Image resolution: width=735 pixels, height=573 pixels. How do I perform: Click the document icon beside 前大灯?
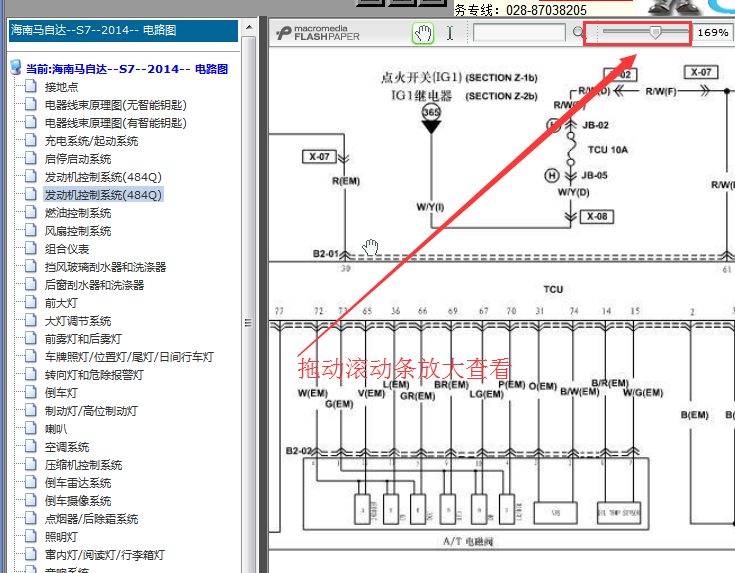[x=31, y=302]
